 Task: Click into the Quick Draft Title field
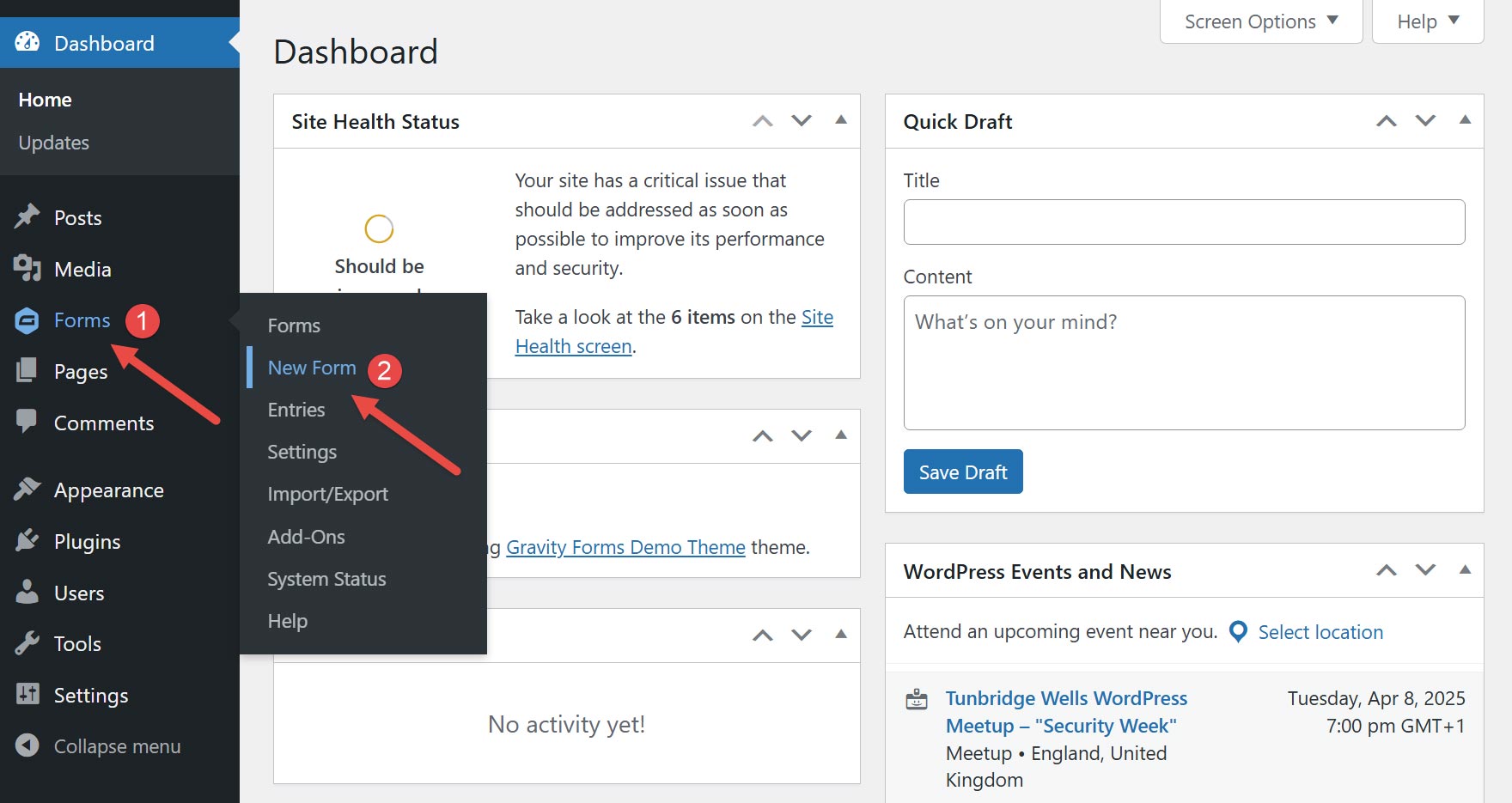click(x=1184, y=222)
